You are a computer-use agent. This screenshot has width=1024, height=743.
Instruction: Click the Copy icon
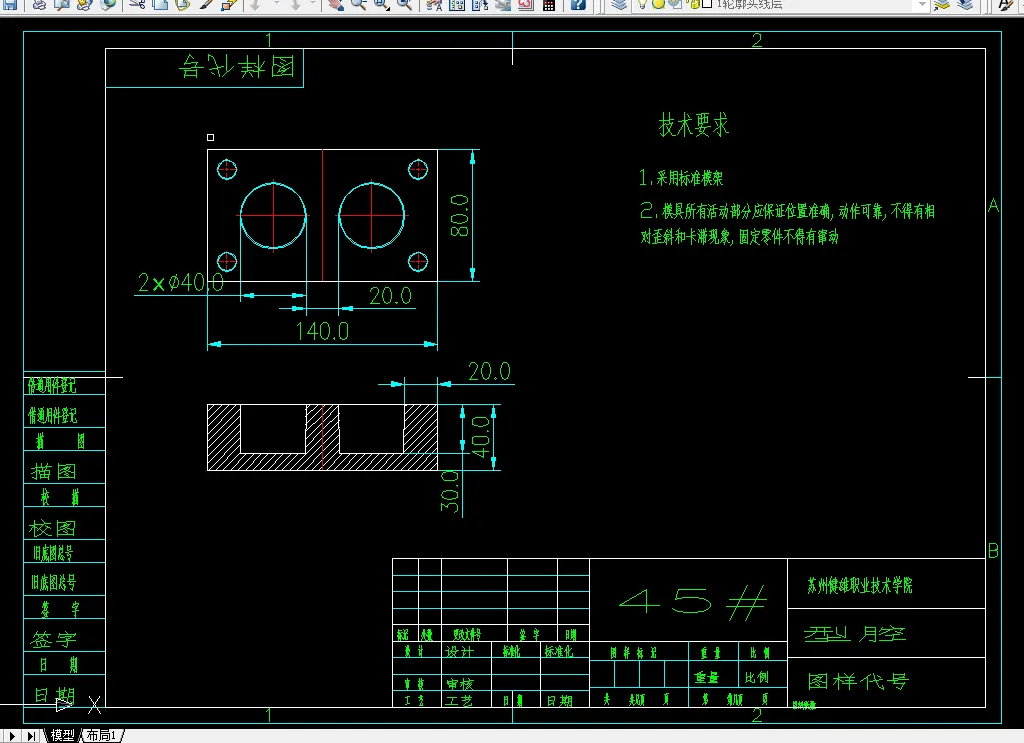[x=160, y=5]
